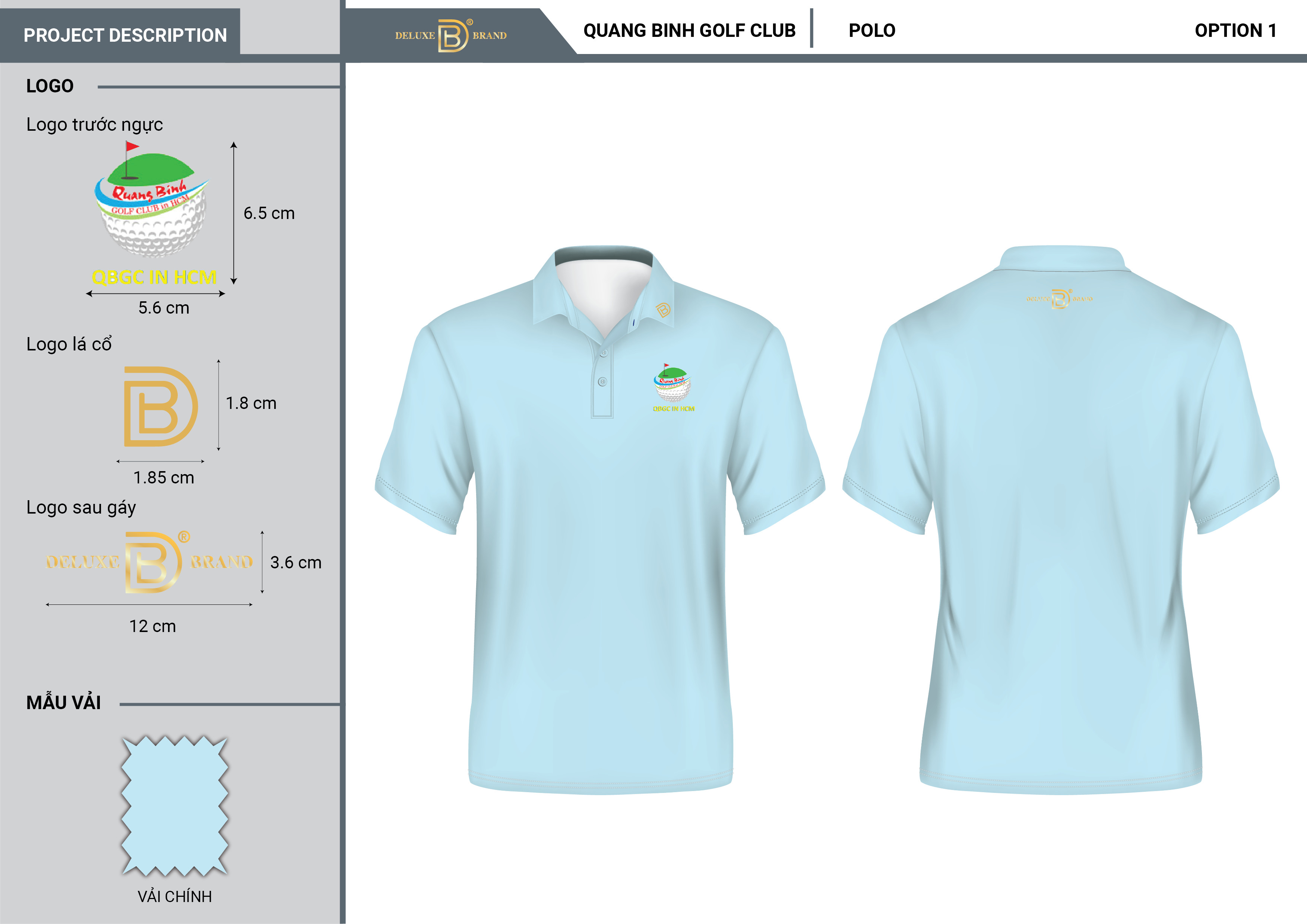The image size is (1307, 924).
Task: Click the lower placket button on polo
Action: coord(603,382)
